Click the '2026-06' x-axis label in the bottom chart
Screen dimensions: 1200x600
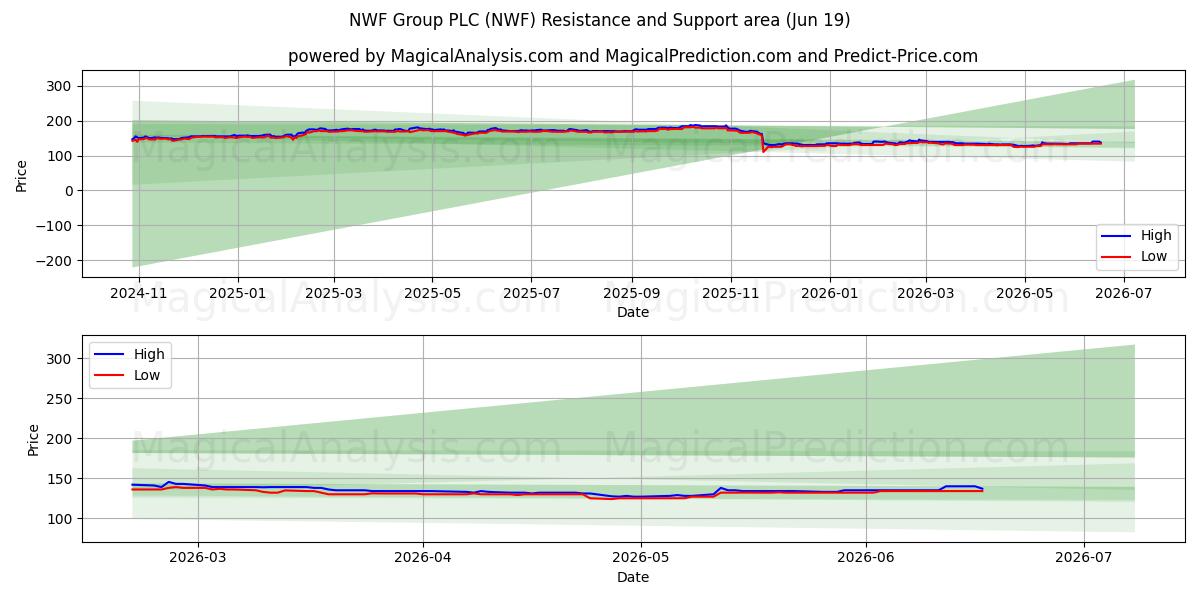point(865,558)
